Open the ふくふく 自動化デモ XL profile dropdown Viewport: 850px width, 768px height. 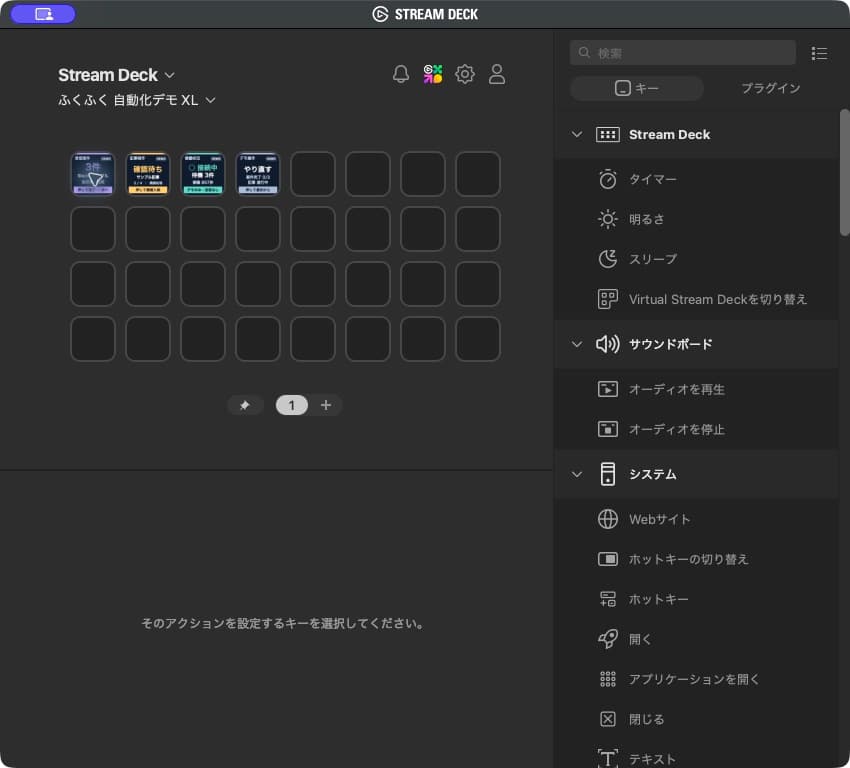(137, 100)
